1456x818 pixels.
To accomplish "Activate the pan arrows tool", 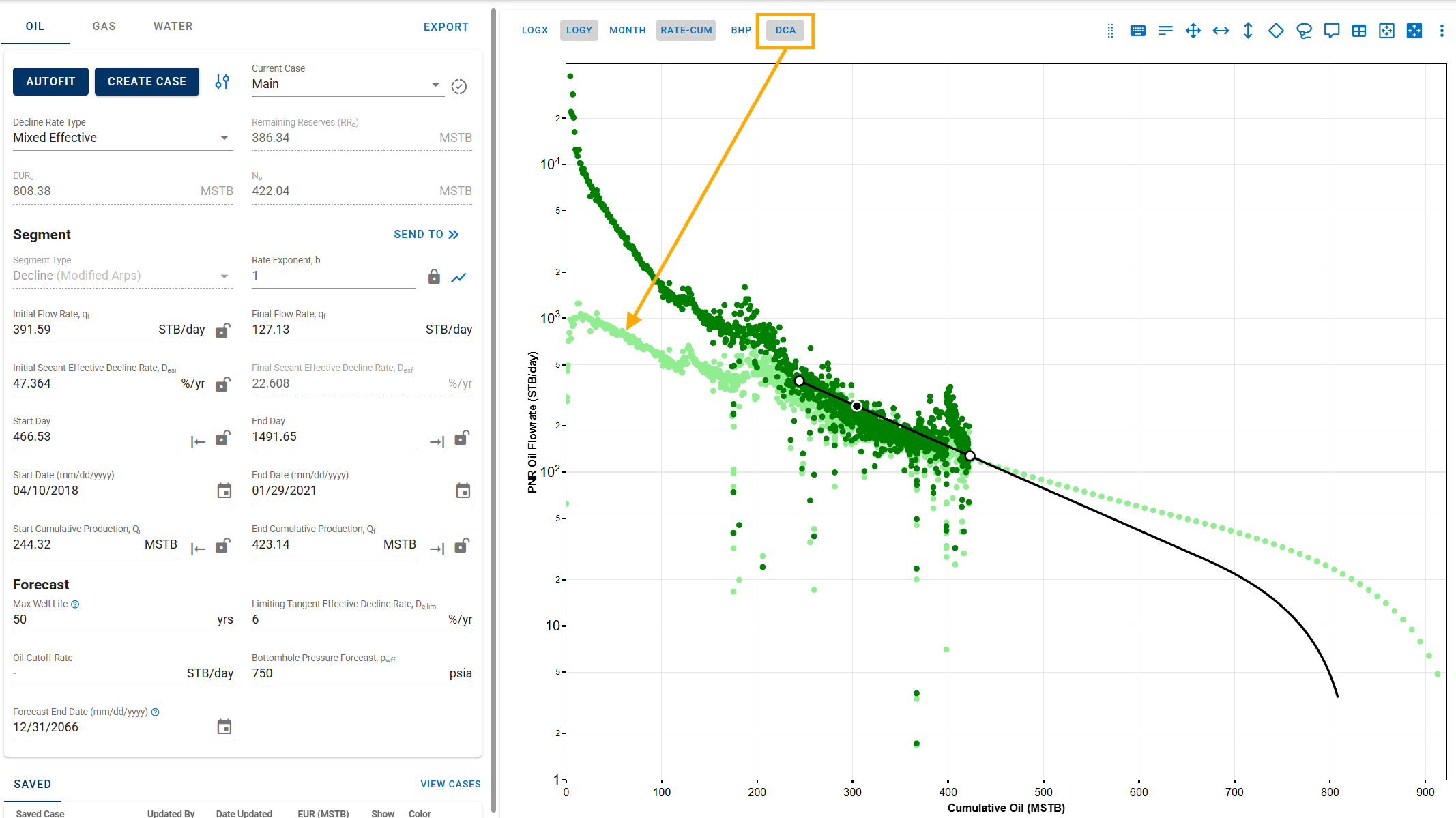I will click(1193, 31).
